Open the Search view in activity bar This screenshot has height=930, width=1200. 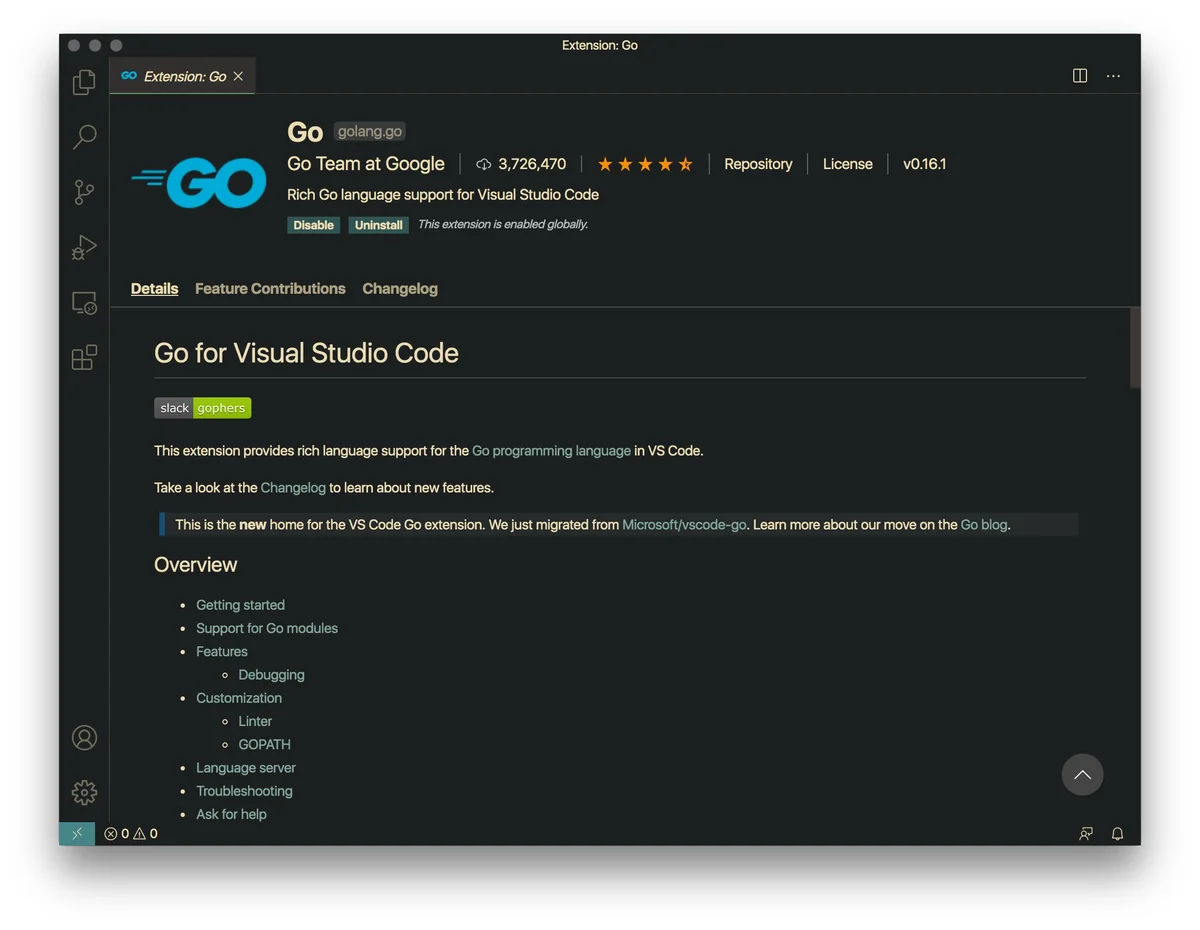click(x=84, y=137)
